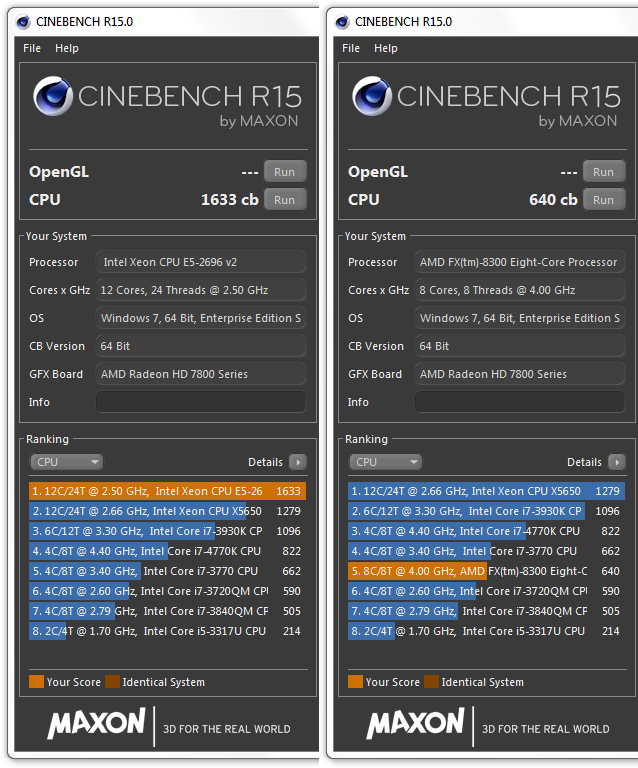Click the Cinebench app icon in the 640 cb window title bar

(341, 21)
